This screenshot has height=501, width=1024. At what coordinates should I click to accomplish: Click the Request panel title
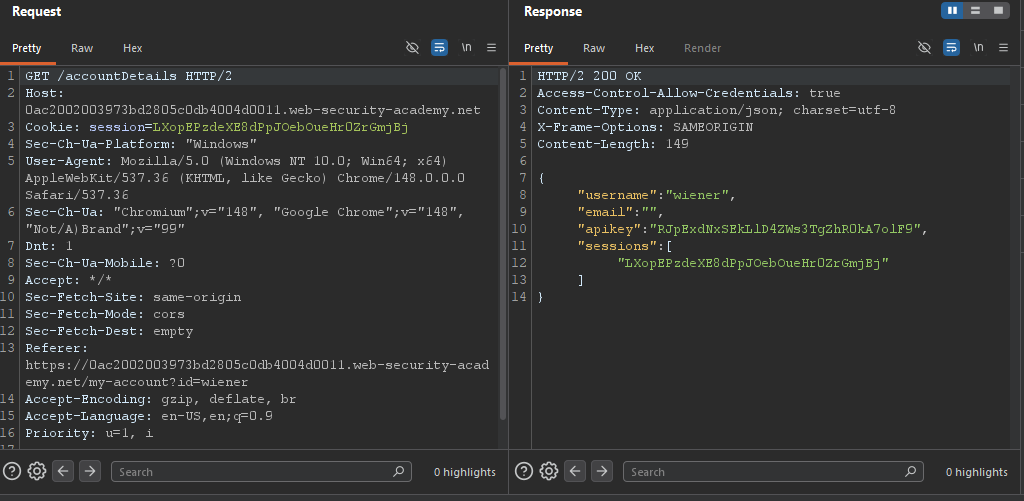[x=37, y=11]
